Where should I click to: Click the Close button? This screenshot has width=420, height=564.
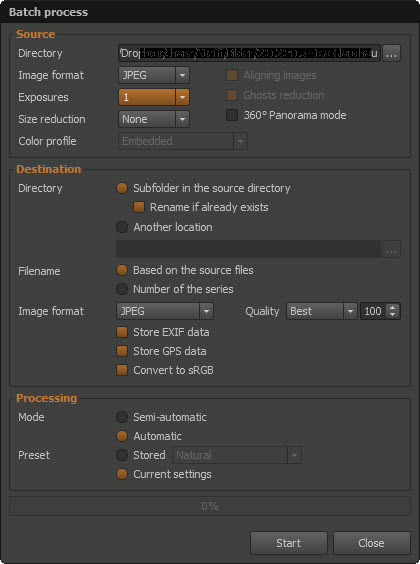click(371, 543)
